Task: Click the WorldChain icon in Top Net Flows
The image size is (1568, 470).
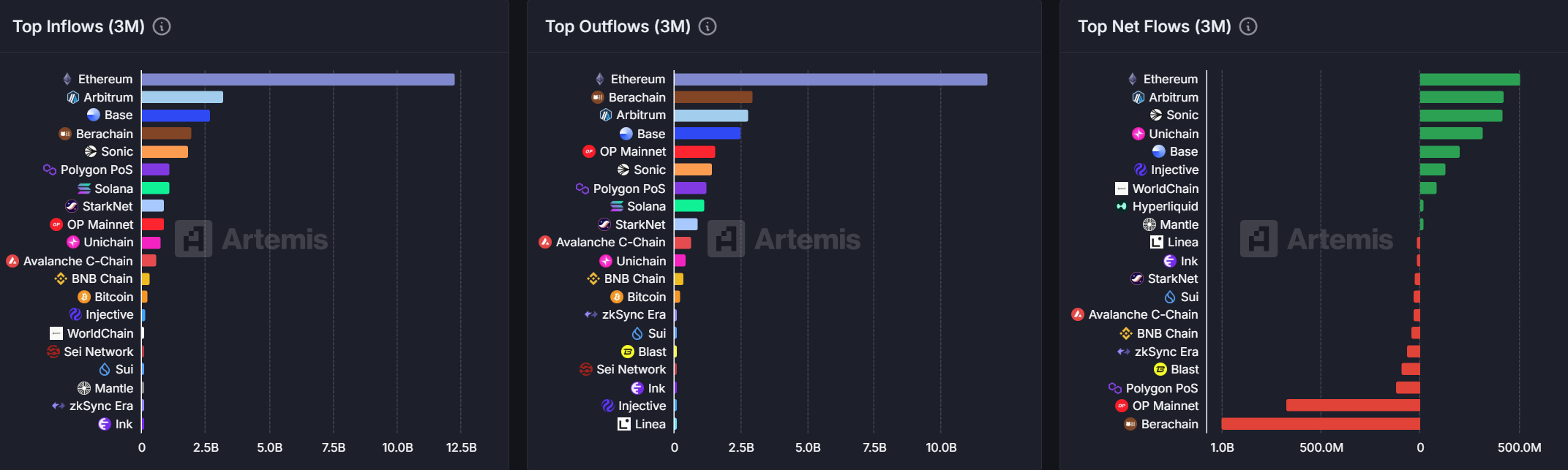Action: tap(1122, 189)
